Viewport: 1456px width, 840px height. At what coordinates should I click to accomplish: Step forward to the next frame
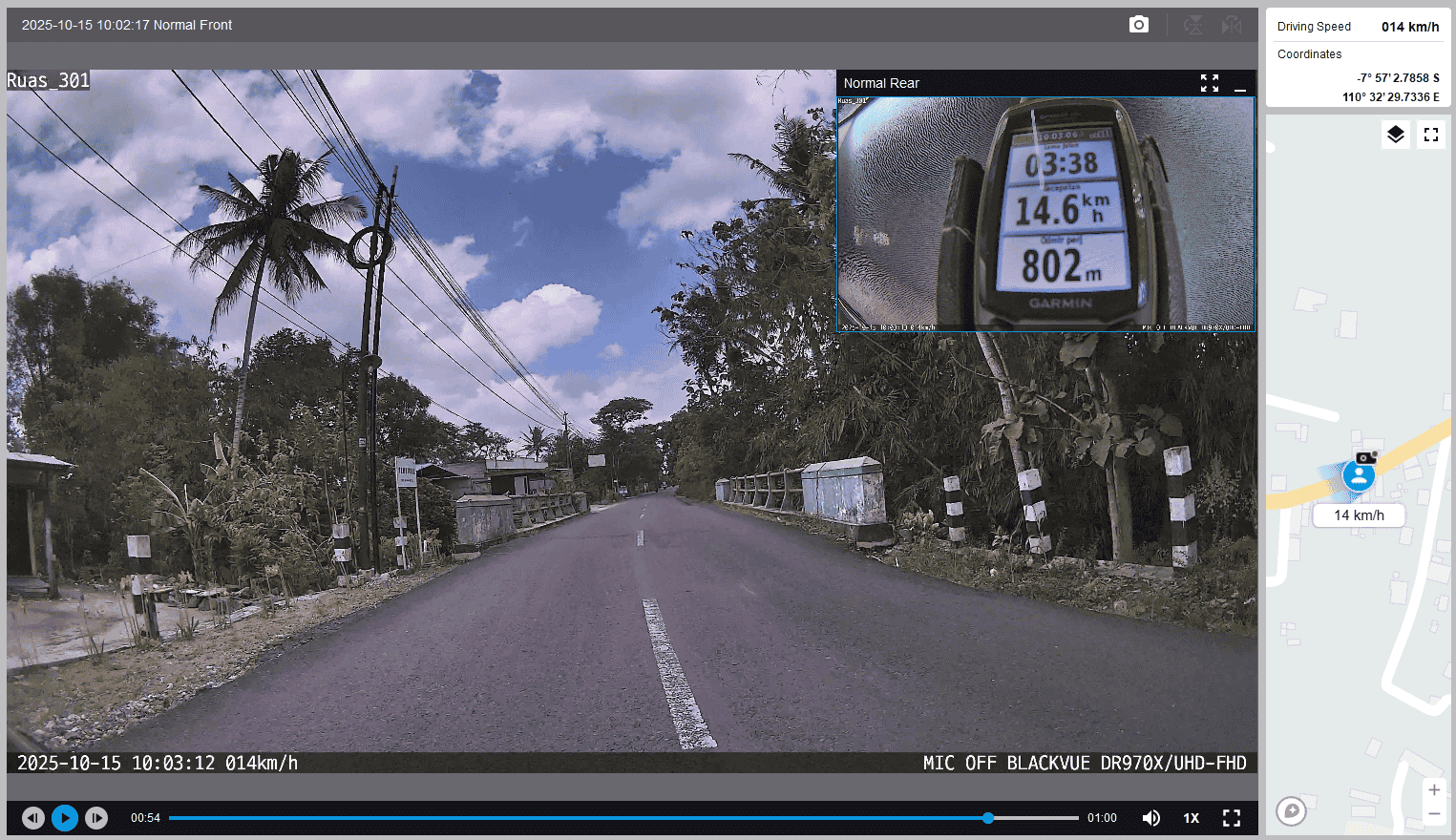[x=96, y=818]
